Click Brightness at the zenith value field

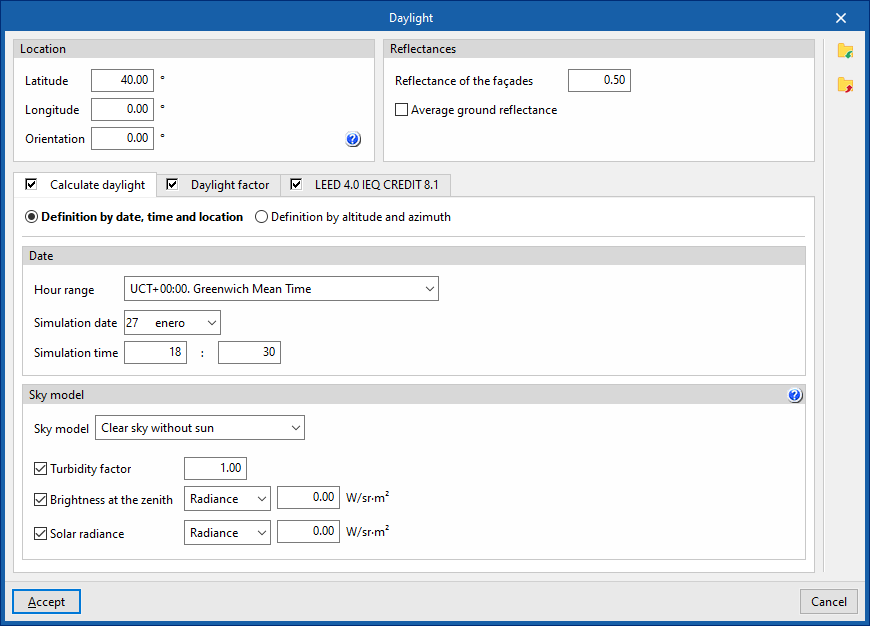(x=308, y=497)
